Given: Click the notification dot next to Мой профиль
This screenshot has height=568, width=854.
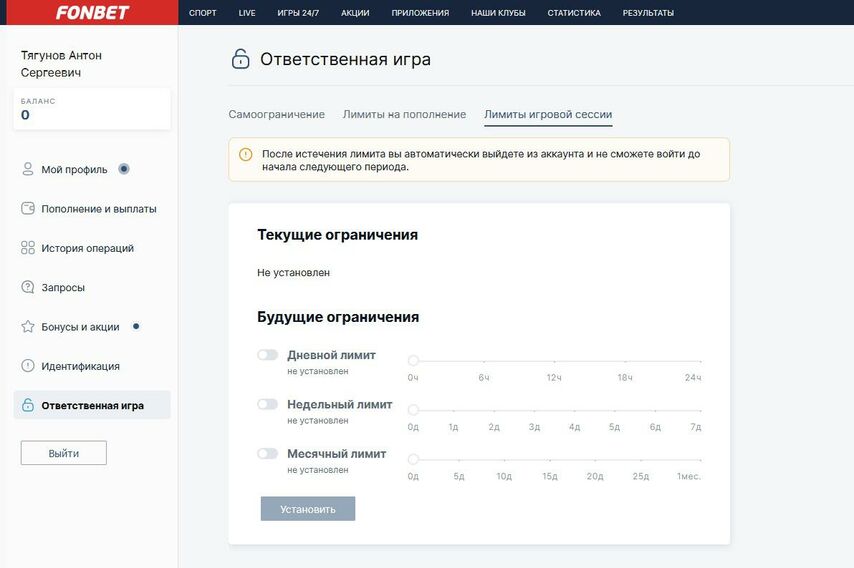Looking at the screenshot, I should click(x=124, y=169).
